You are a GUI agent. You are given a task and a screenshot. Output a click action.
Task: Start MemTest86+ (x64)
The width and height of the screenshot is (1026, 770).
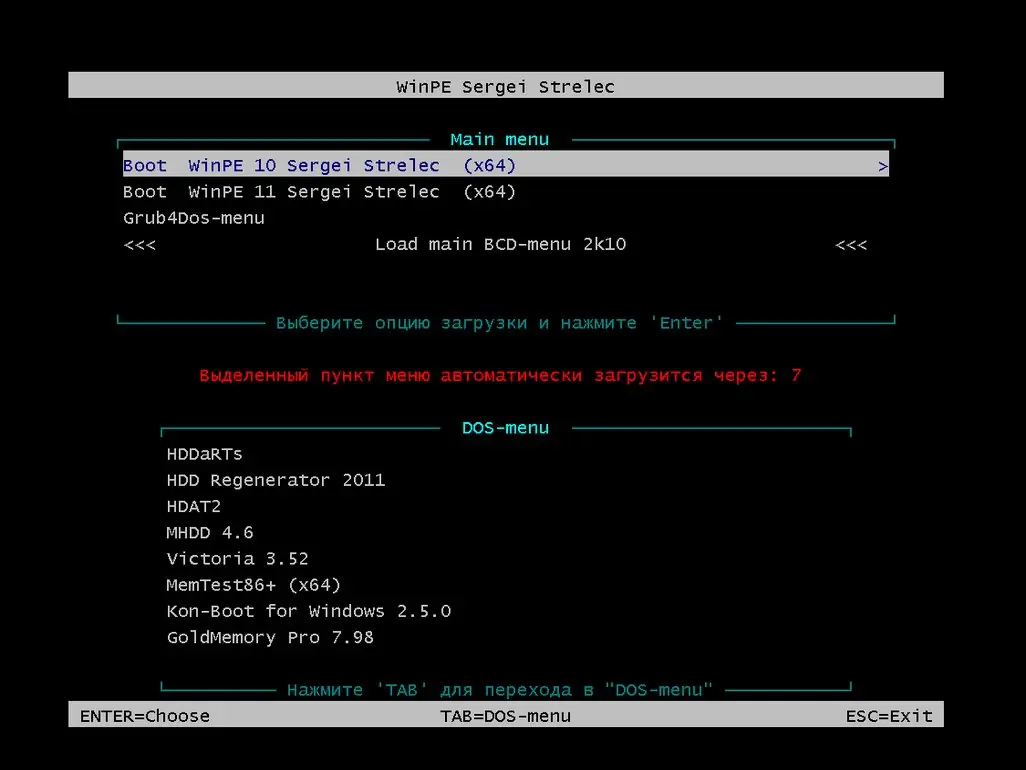coord(253,585)
